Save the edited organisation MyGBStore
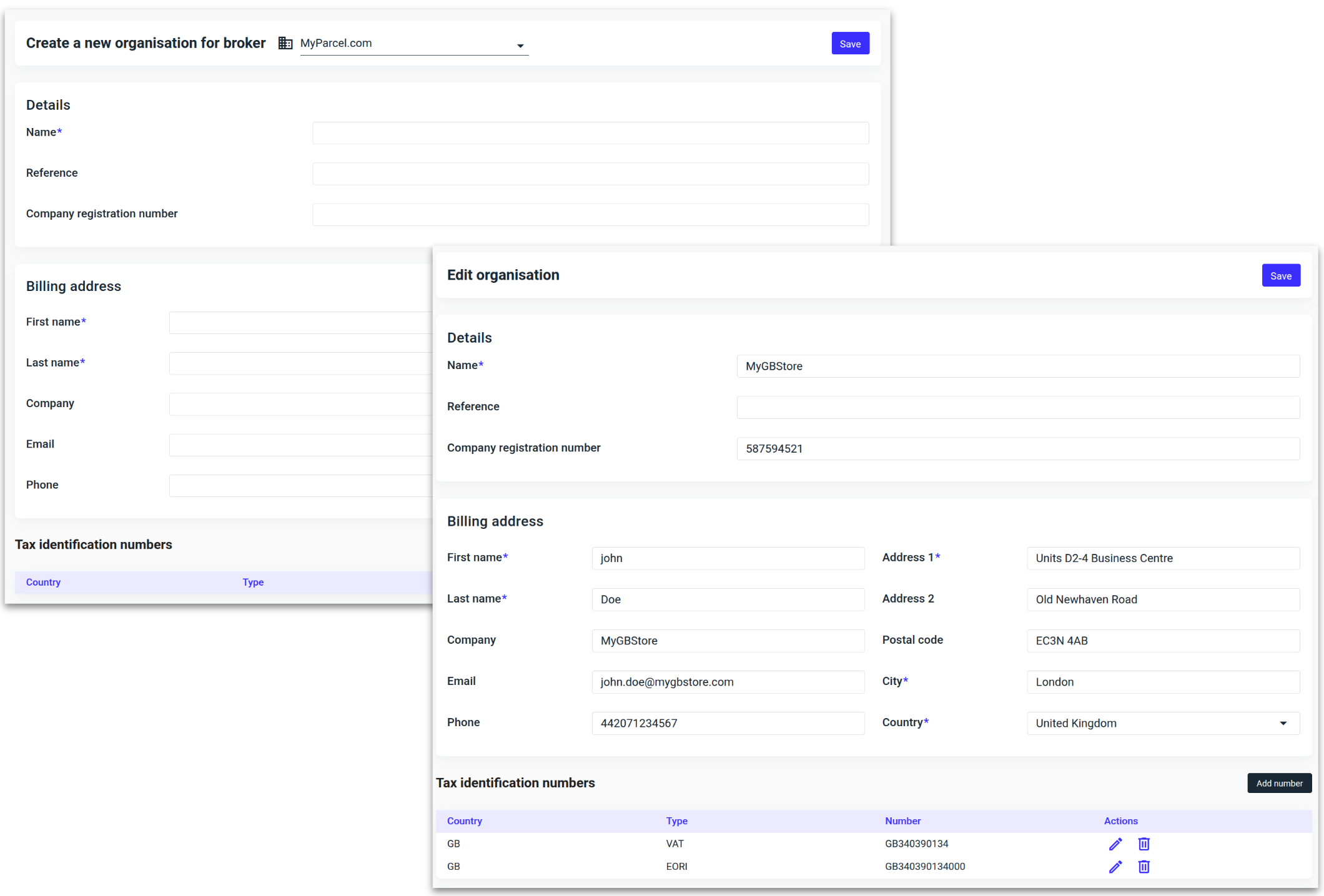This screenshot has height=896, width=1324. click(x=1281, y=275)
